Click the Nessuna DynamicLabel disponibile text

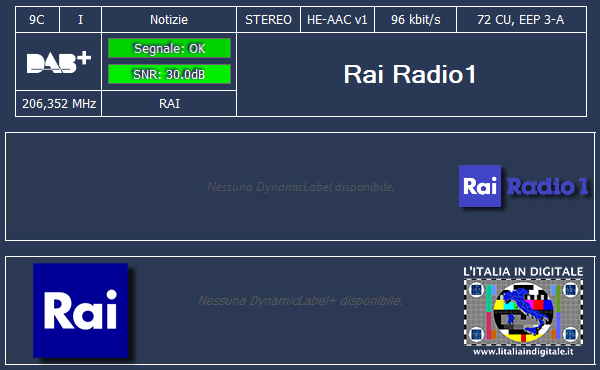point(300,187)
